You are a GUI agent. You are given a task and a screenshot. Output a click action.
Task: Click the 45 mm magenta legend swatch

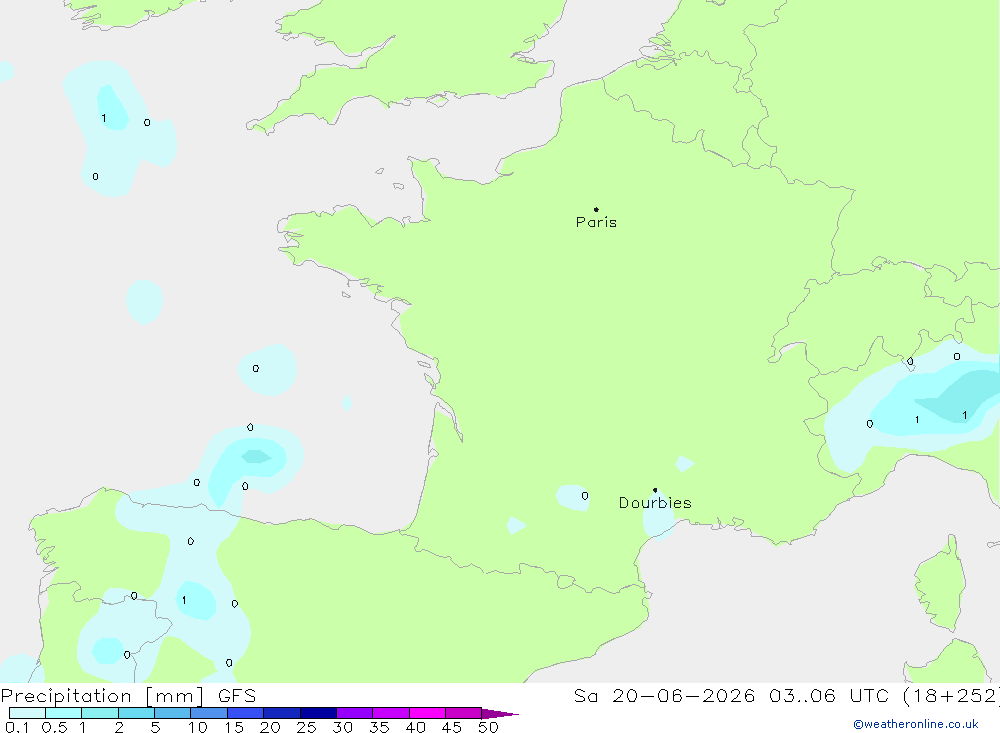pyautogui.click(x=463, y=713)
